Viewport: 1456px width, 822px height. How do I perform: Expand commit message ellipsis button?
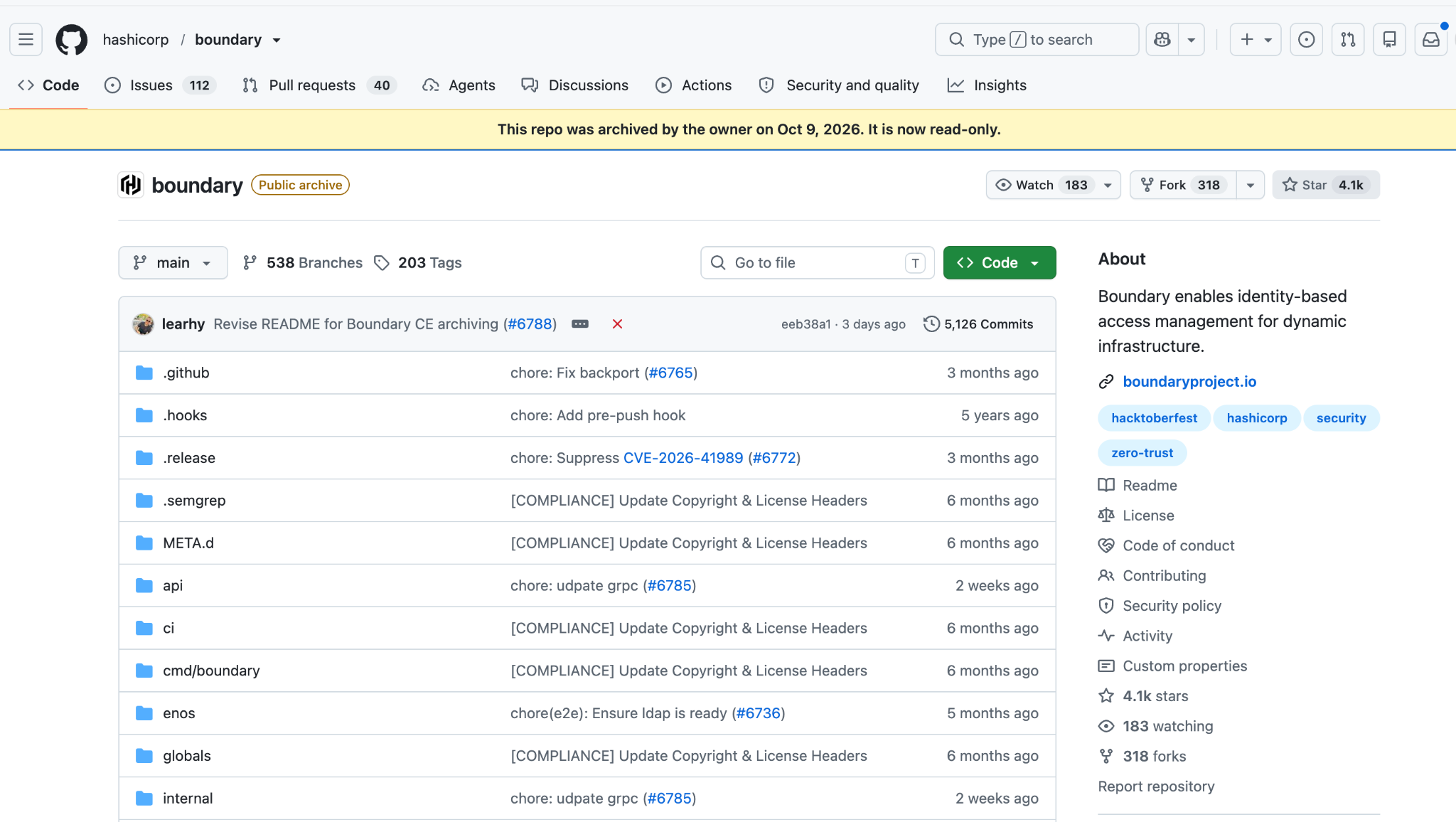[x=580, y=324]
